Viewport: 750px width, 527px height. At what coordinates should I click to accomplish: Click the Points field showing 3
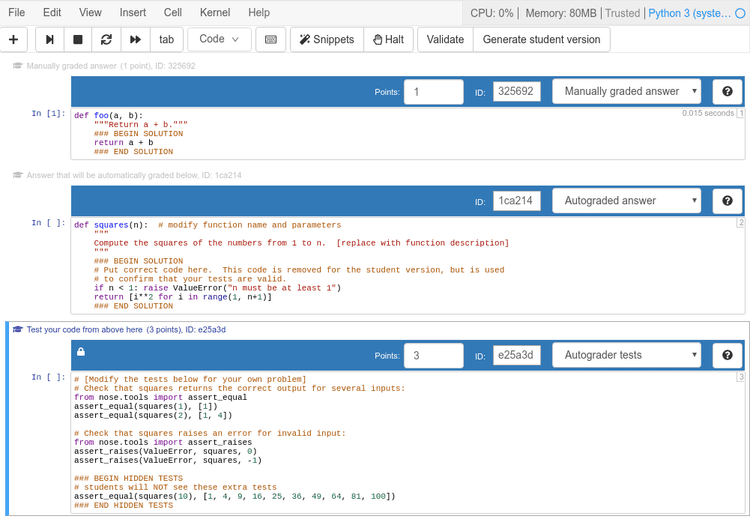click(x=433, y=355)
